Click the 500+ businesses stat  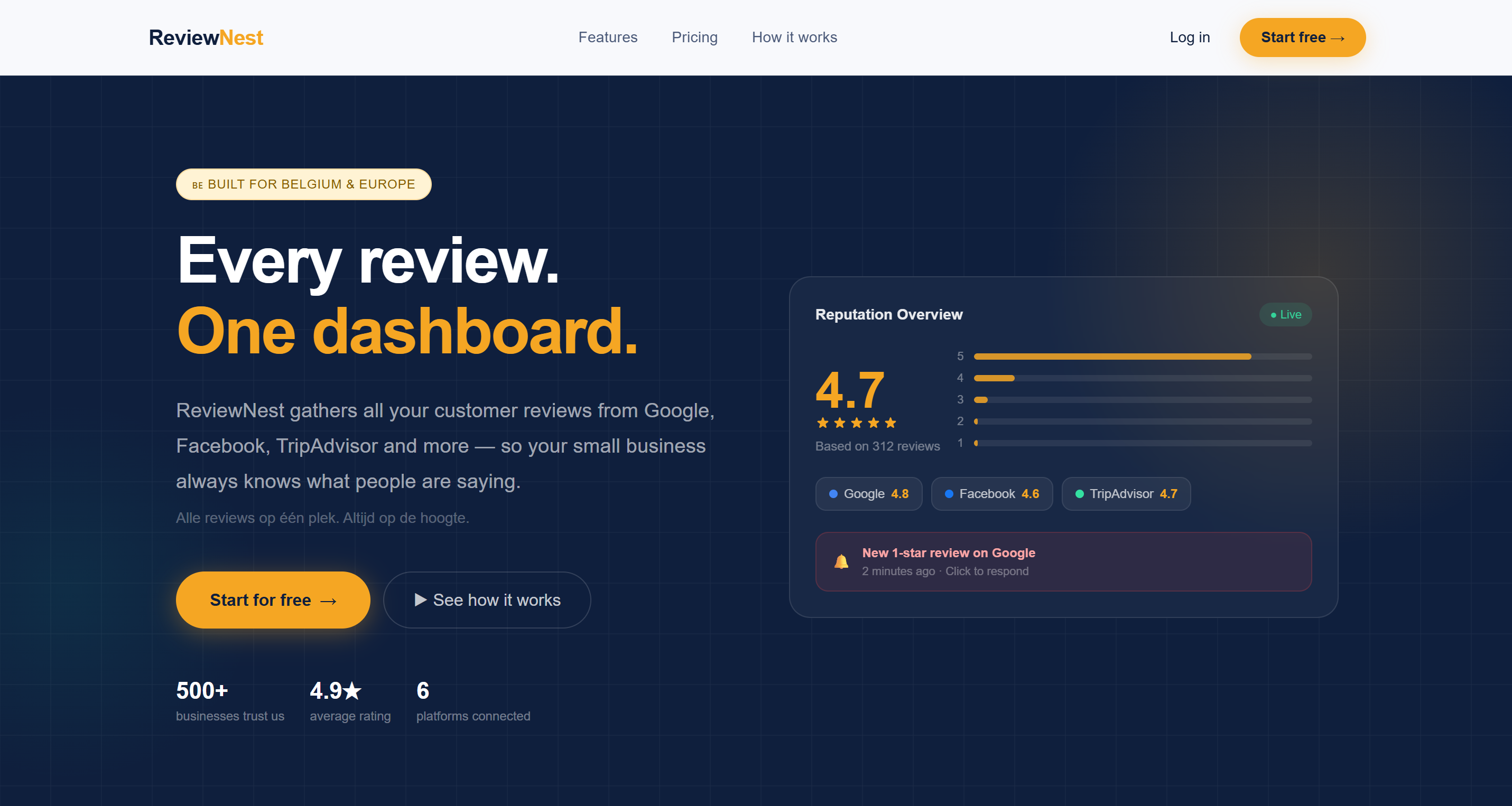tap(230, 701)
